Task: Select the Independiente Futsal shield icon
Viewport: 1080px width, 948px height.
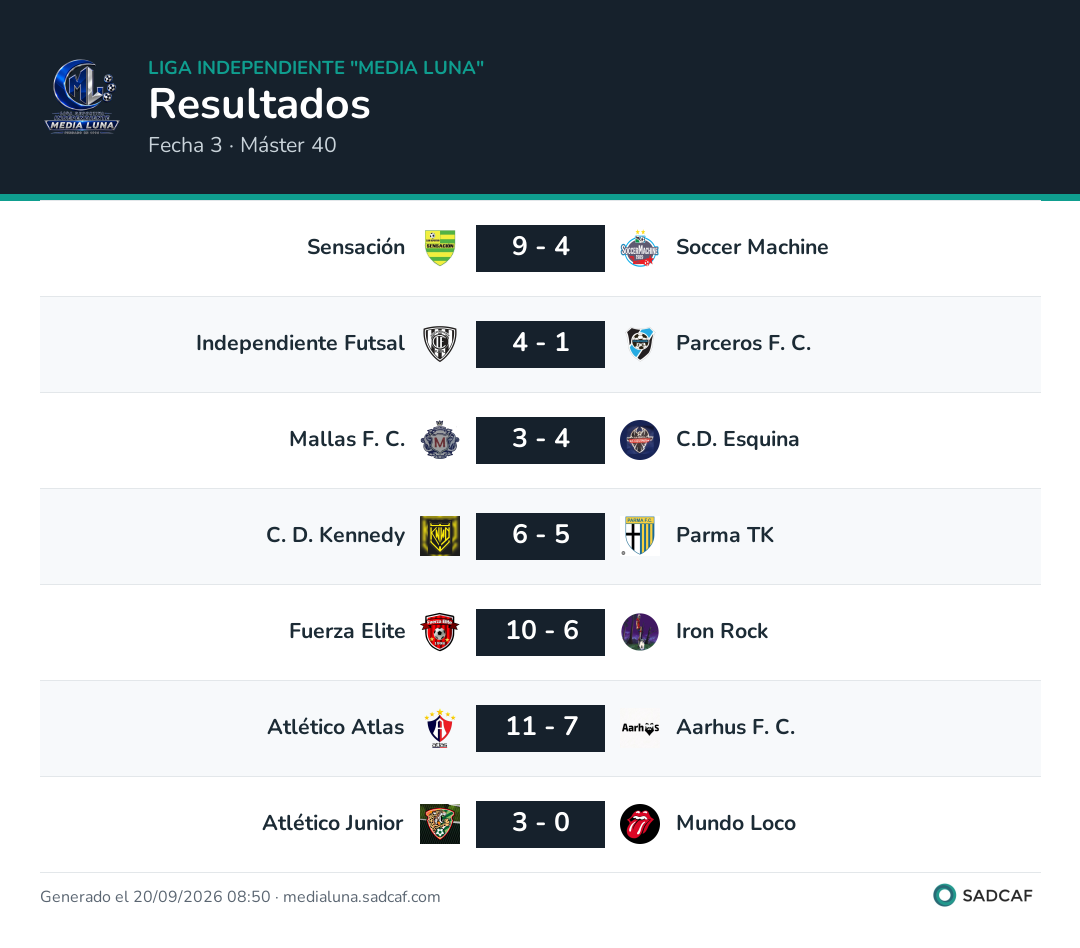Action: click(440, 344)
